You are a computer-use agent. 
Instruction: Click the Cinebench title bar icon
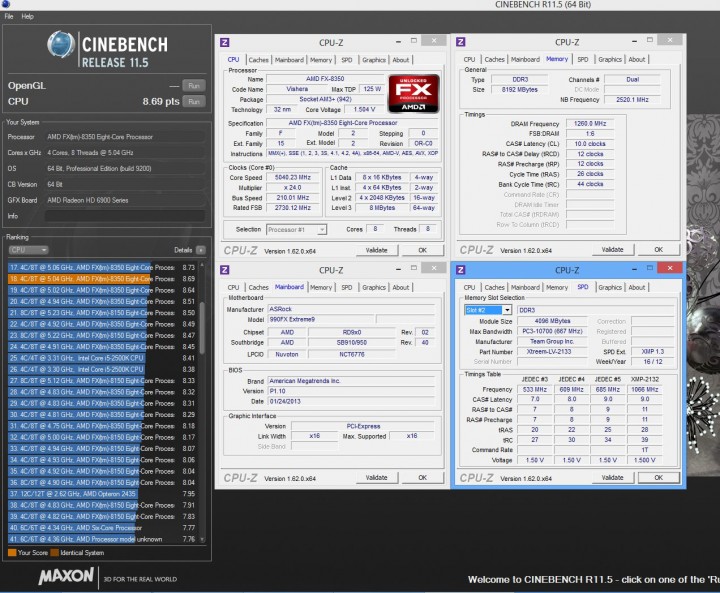[6, 5]
